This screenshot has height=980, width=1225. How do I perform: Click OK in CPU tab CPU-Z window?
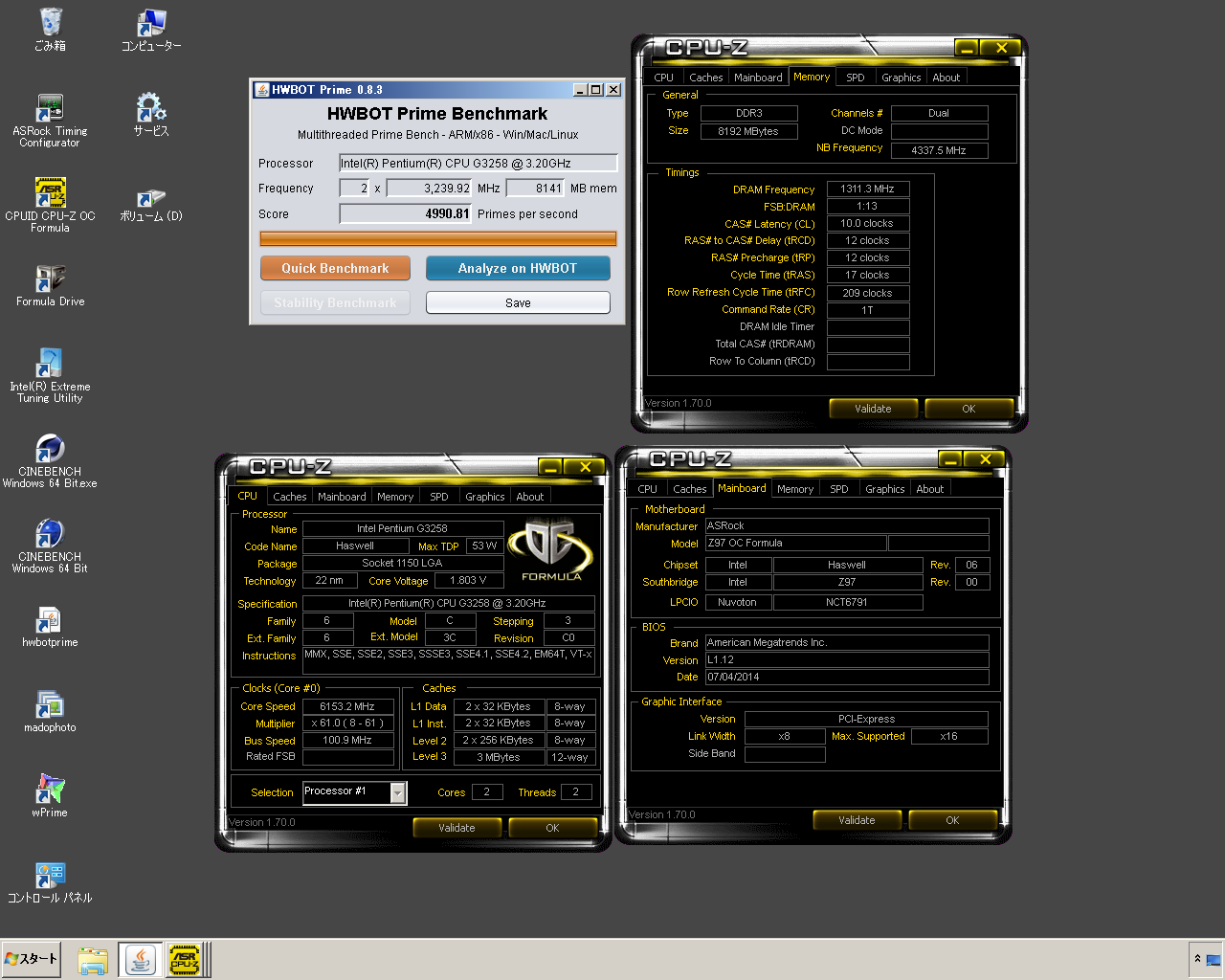coord(552,828)
